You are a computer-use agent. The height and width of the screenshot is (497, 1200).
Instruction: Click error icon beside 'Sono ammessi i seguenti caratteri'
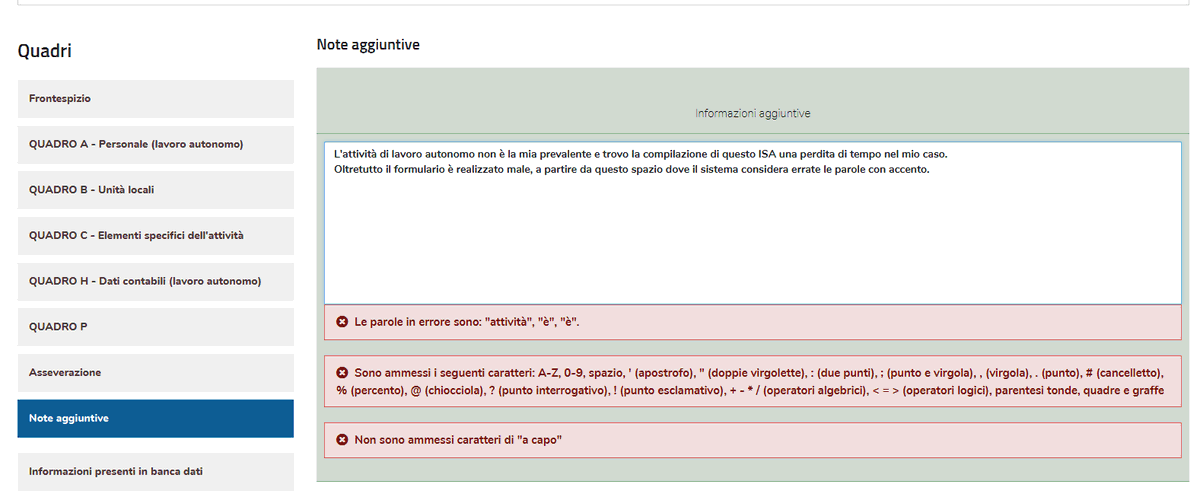[343, 372]
